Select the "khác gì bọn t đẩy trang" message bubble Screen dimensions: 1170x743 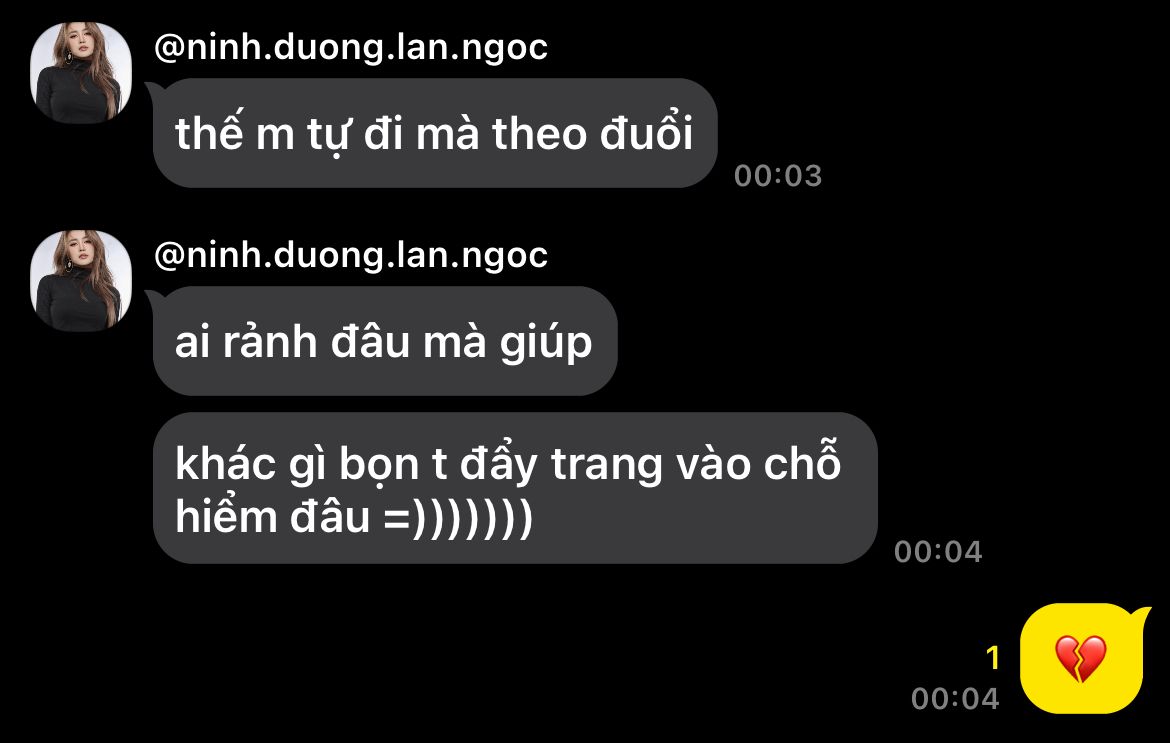click(515, 488)
